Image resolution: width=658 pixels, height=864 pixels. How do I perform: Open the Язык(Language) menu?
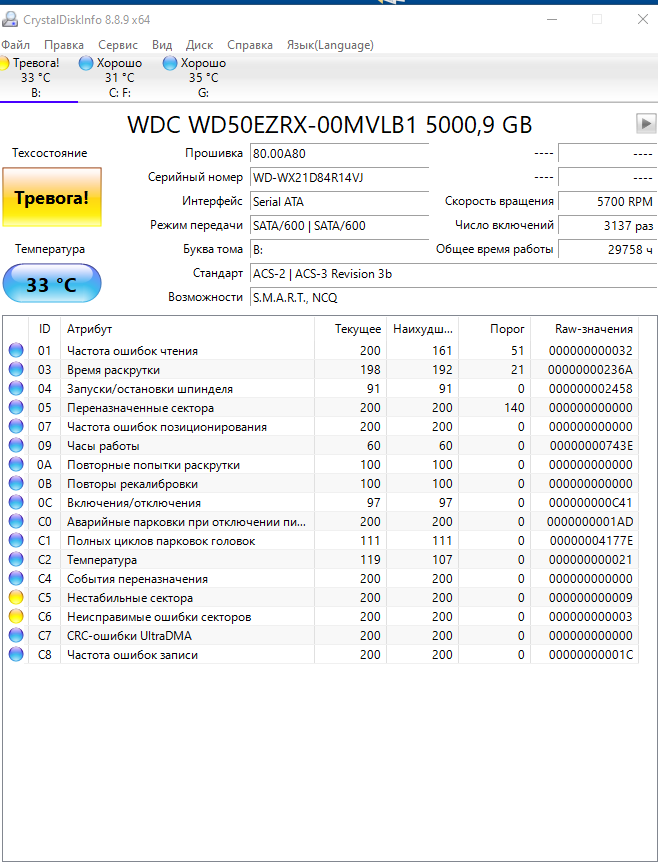330,45
